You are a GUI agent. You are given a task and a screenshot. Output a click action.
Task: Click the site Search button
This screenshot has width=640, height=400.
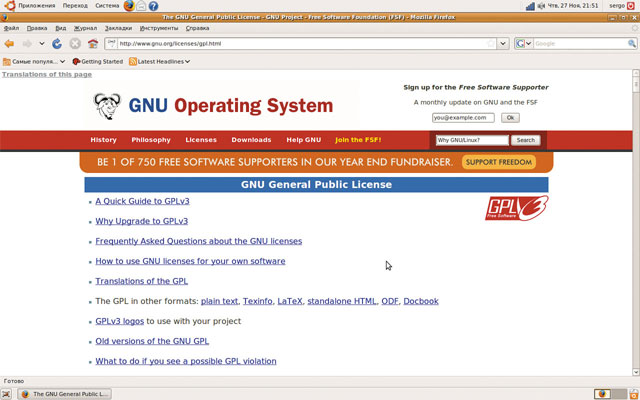pyautogui.click(x=526, y=140)
